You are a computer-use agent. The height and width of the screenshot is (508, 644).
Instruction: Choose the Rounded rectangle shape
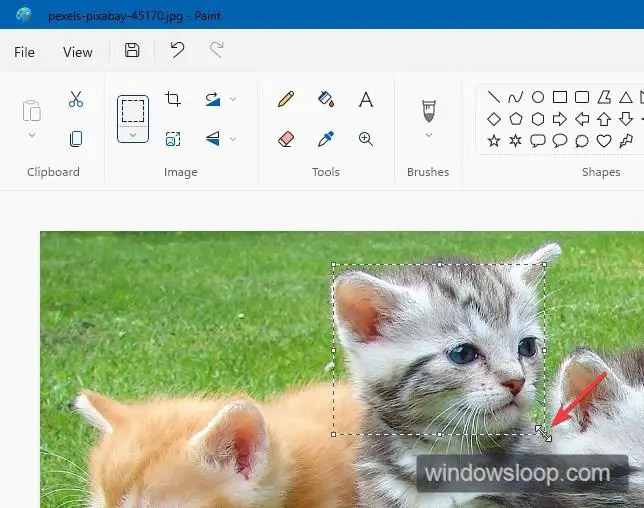pyautogui.click(x=582, y=97)
